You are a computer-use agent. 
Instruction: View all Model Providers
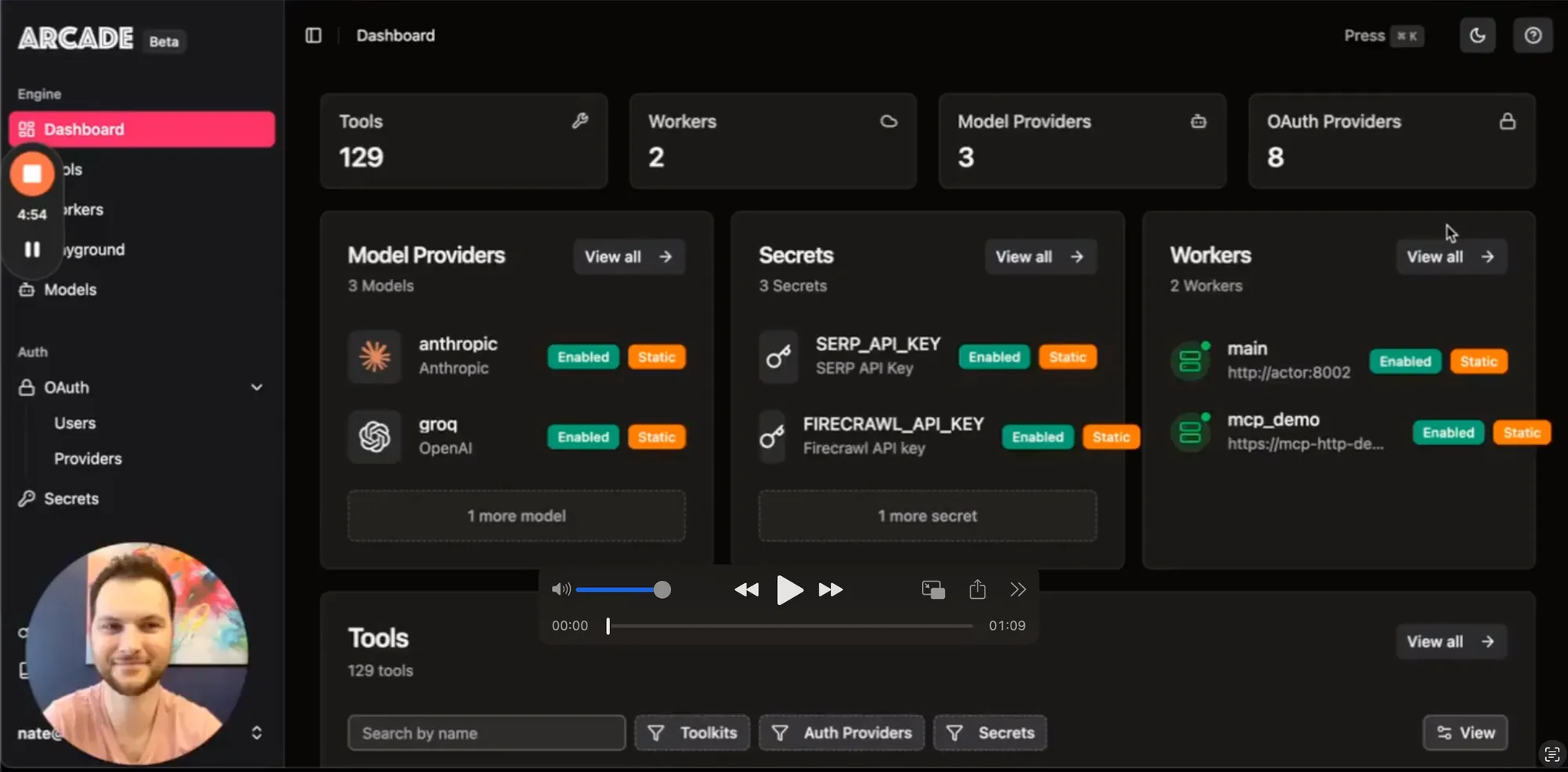pos(629,257)
